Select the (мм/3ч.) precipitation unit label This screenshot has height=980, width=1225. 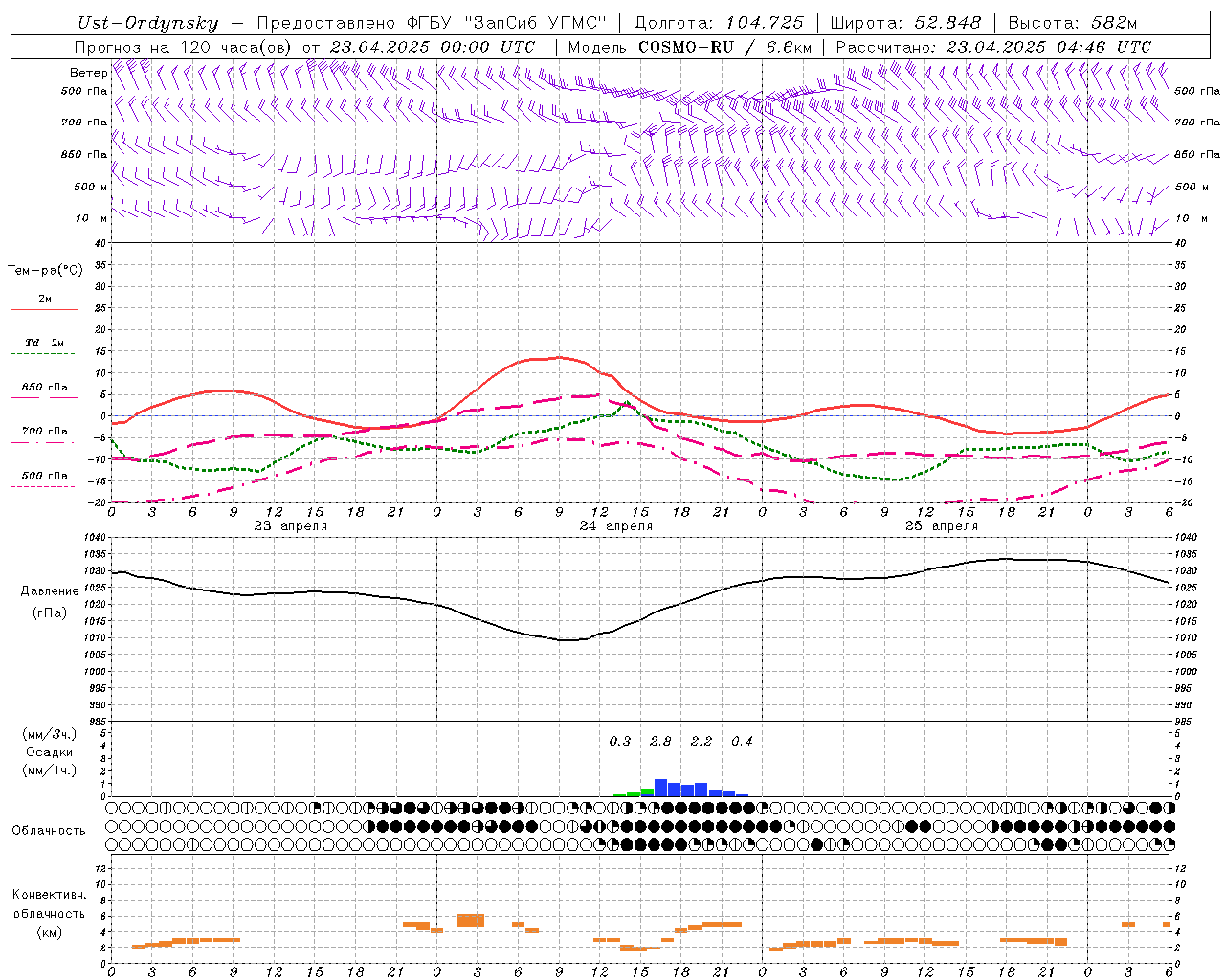(x=50, y=734)
